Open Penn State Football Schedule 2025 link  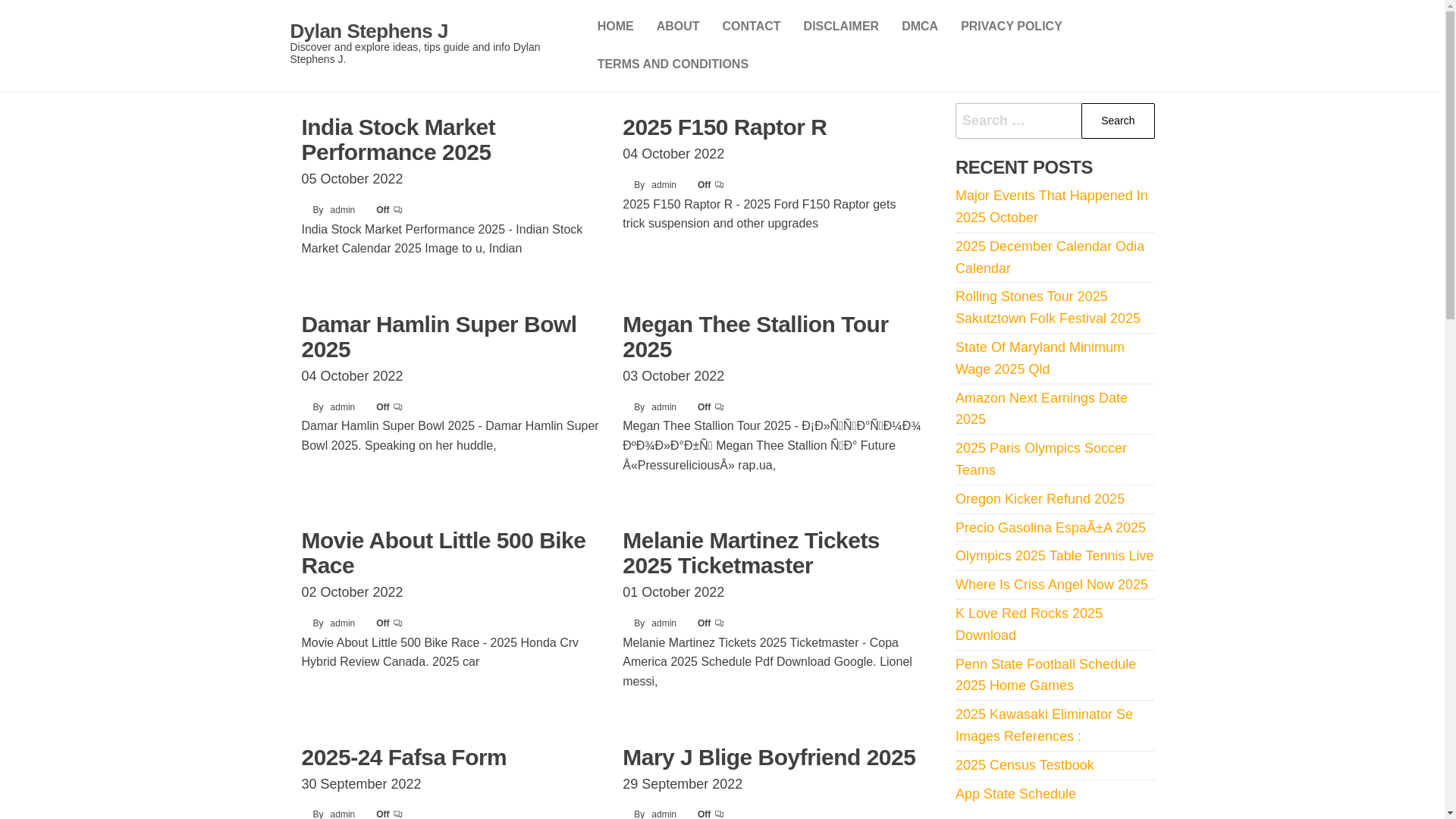(1045, 675)
